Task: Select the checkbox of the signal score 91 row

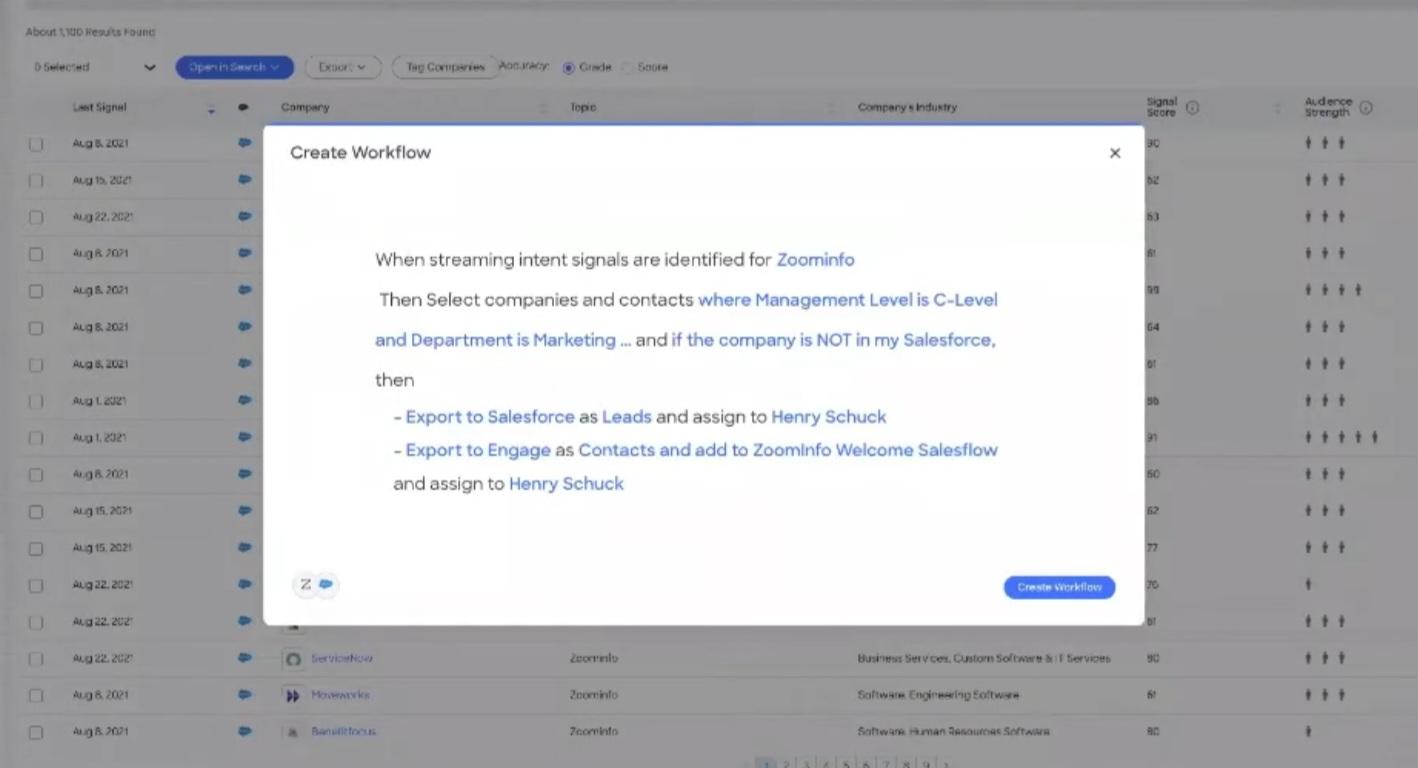Action: click(36, 438)
